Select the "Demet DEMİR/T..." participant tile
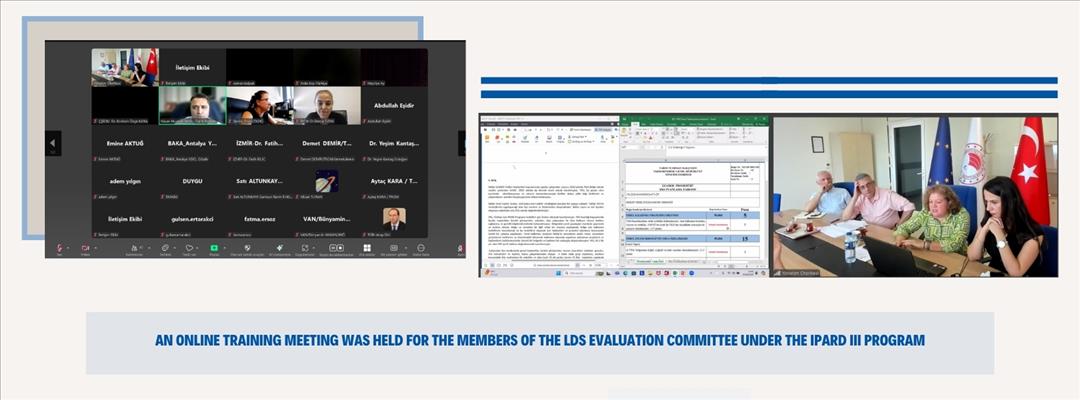 (x=327, y=143)
